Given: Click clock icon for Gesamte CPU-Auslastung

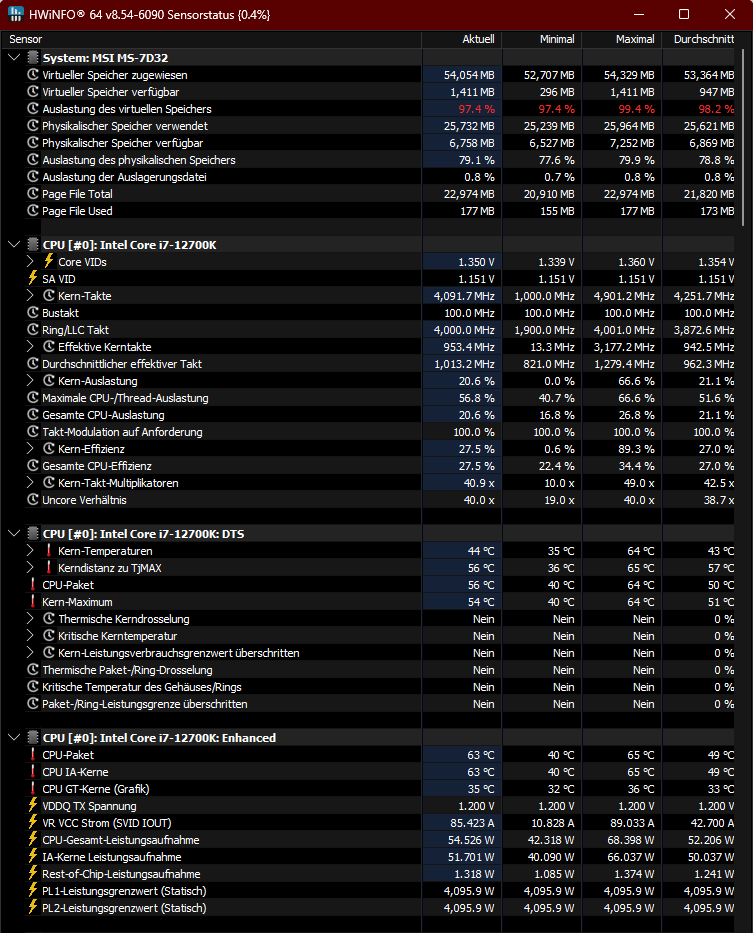Looking at the screenshot, I should click(33, 415).
